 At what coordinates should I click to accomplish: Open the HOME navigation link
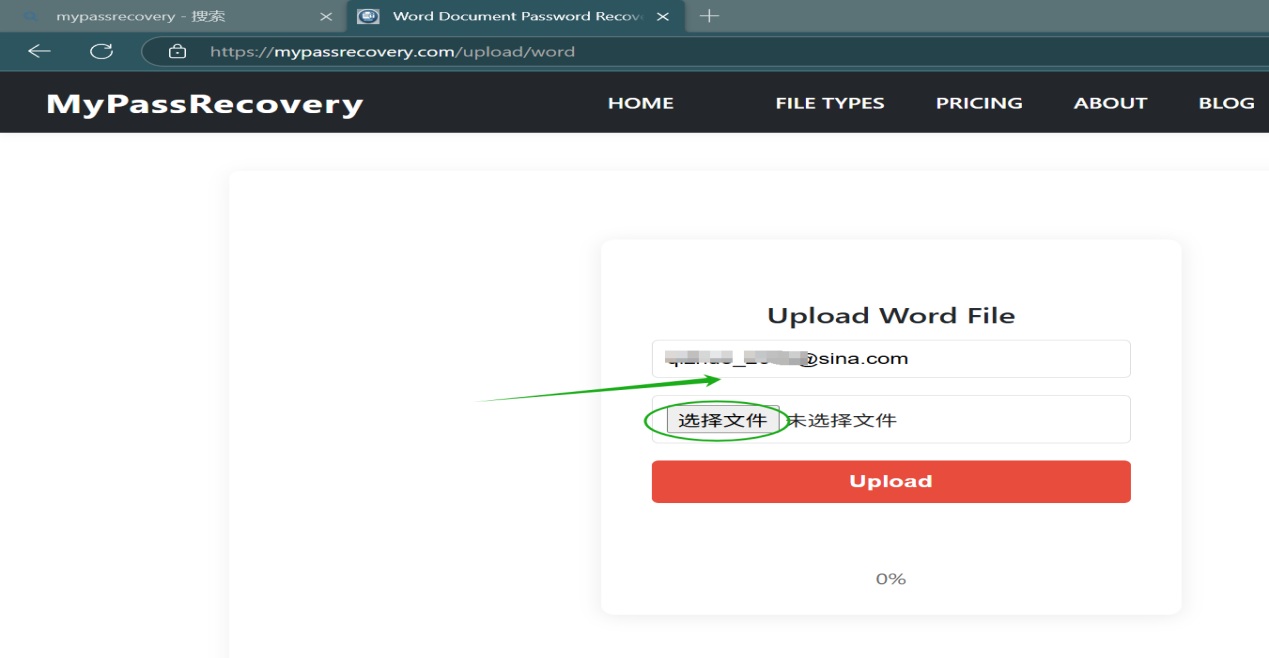(640, 103)
